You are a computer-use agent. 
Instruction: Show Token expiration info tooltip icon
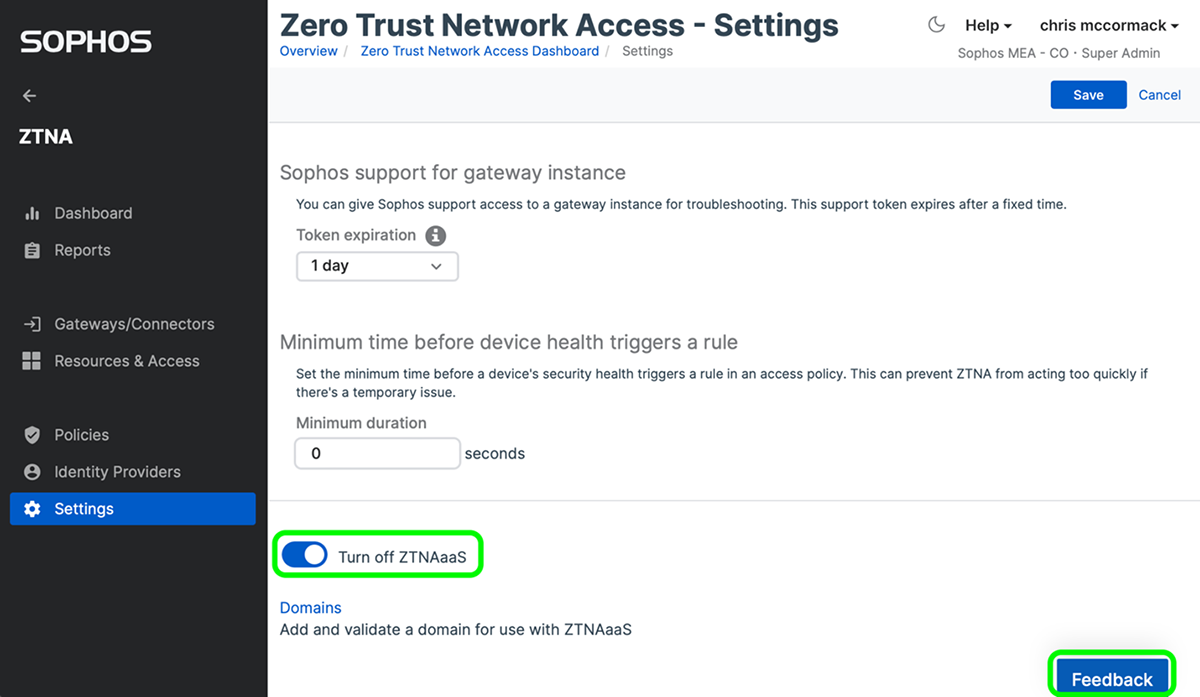coord(435,236)
